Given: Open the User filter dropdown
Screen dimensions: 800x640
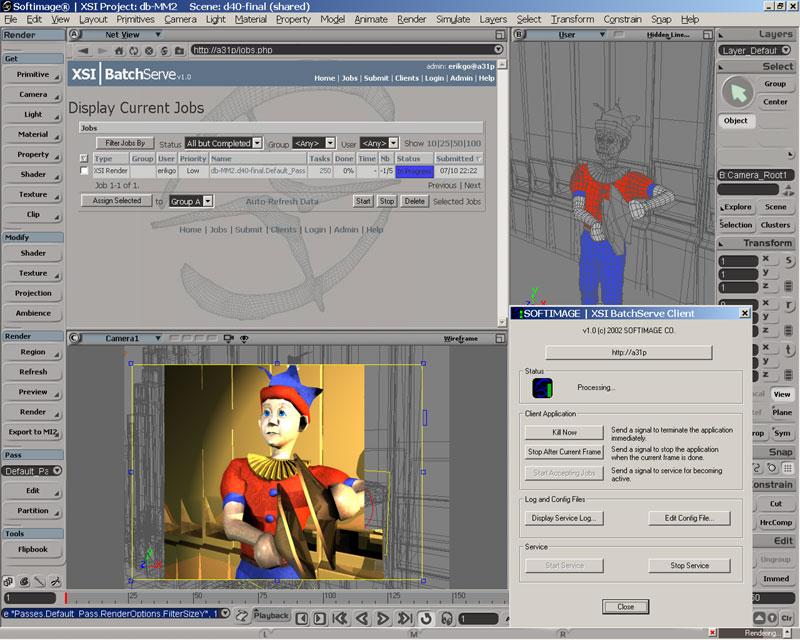Looking at the screenshot, I should 393,143.
